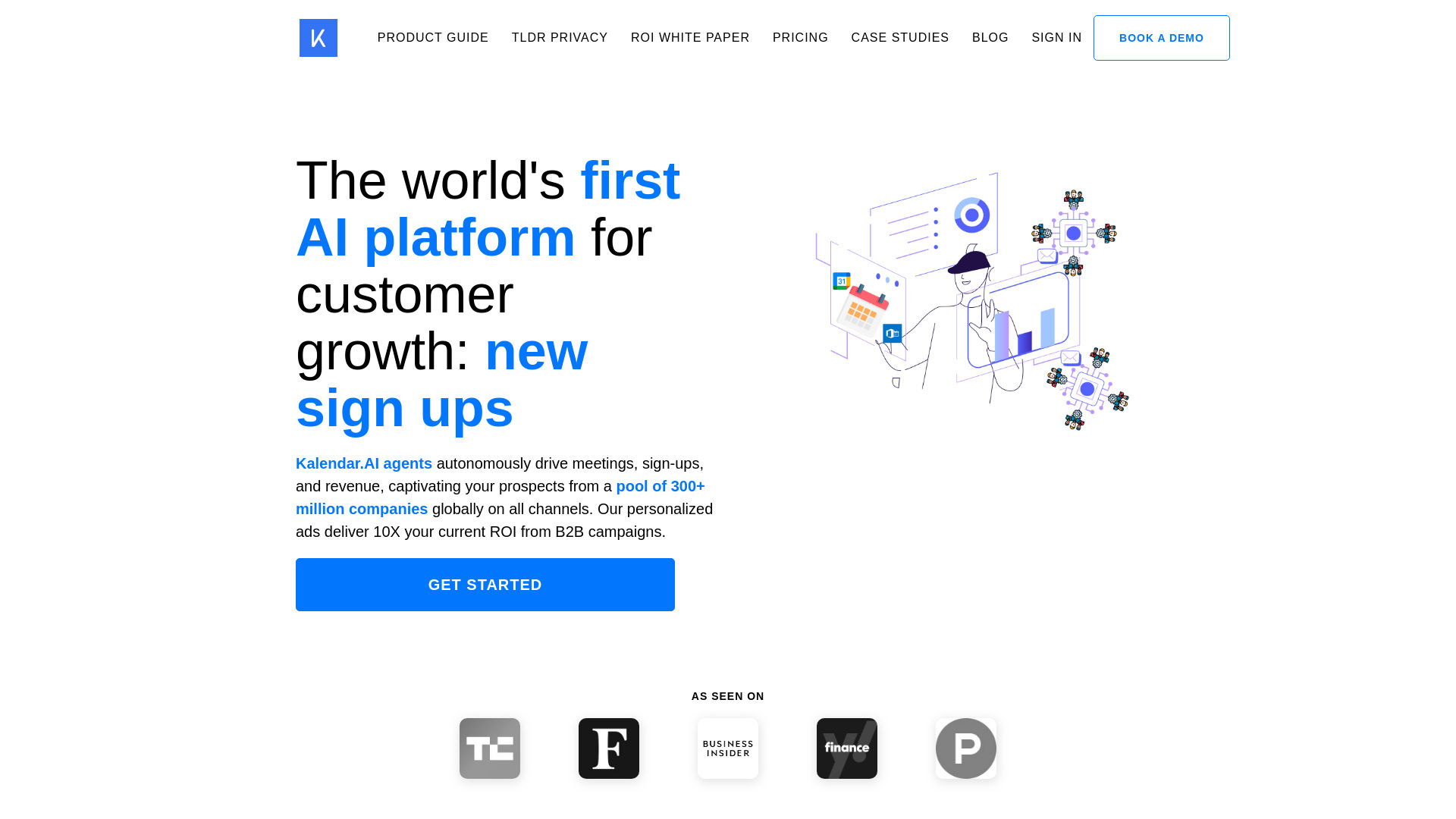The image size is (1456, 819).
Task: Click the Product Hunt icon
Action: point(966,748)
